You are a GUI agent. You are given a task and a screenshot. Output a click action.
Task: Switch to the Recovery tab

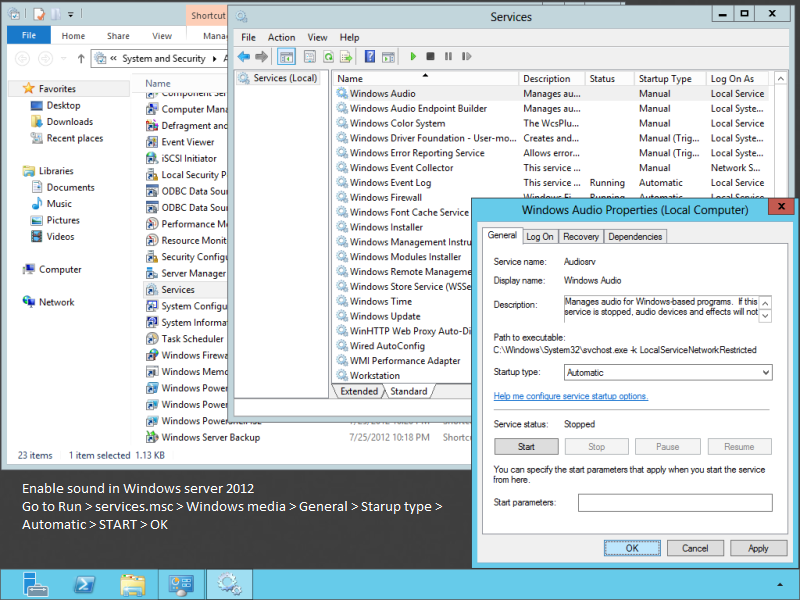(581, 237)
